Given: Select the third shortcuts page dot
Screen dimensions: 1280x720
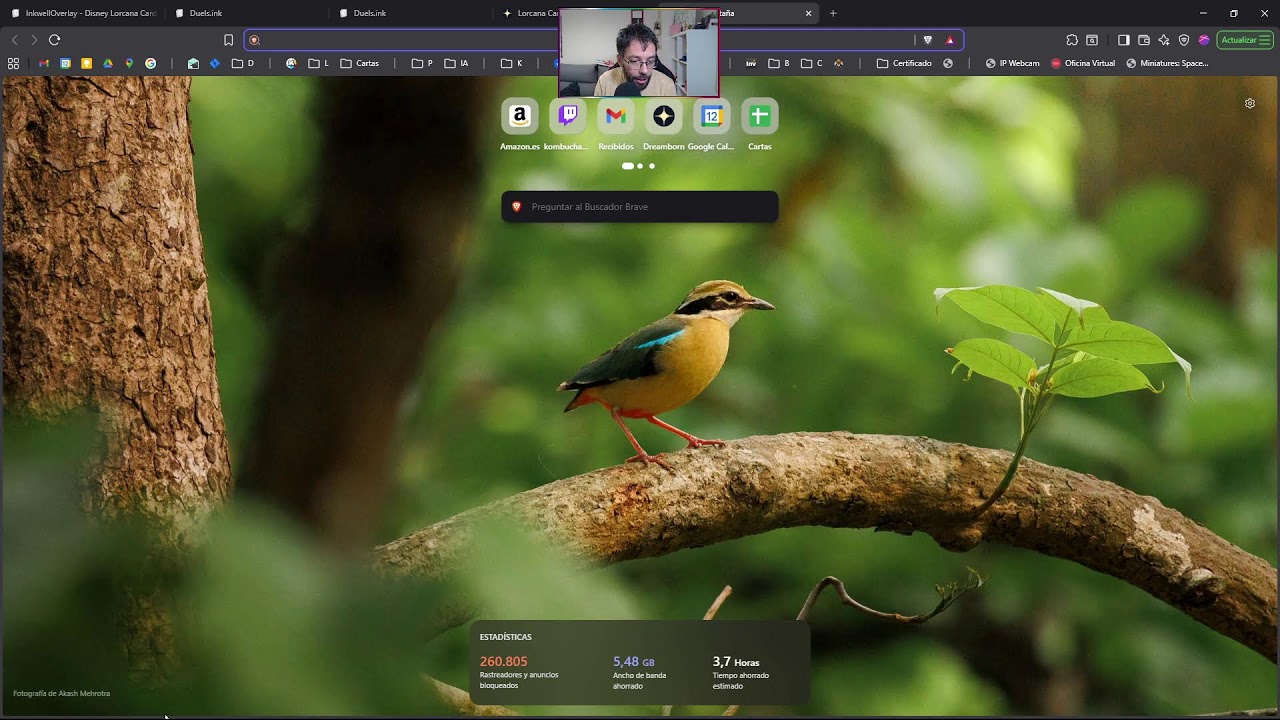Looking at the screenshot, I should pyautogui.click(x=652, y=166).
